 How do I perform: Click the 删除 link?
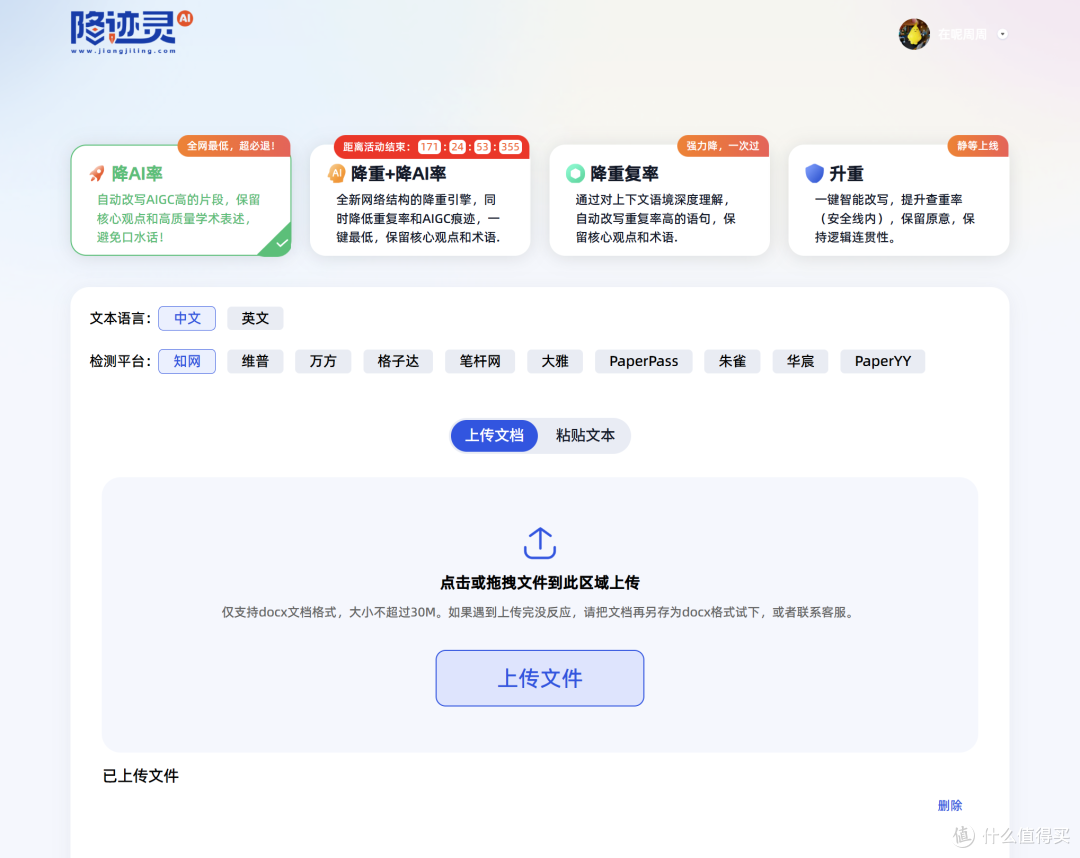point(950,805)
